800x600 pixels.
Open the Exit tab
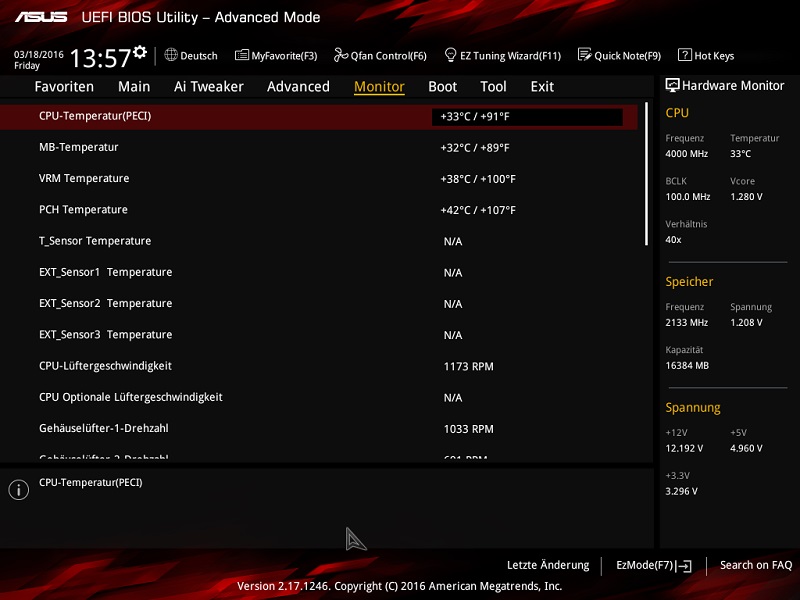542,87
